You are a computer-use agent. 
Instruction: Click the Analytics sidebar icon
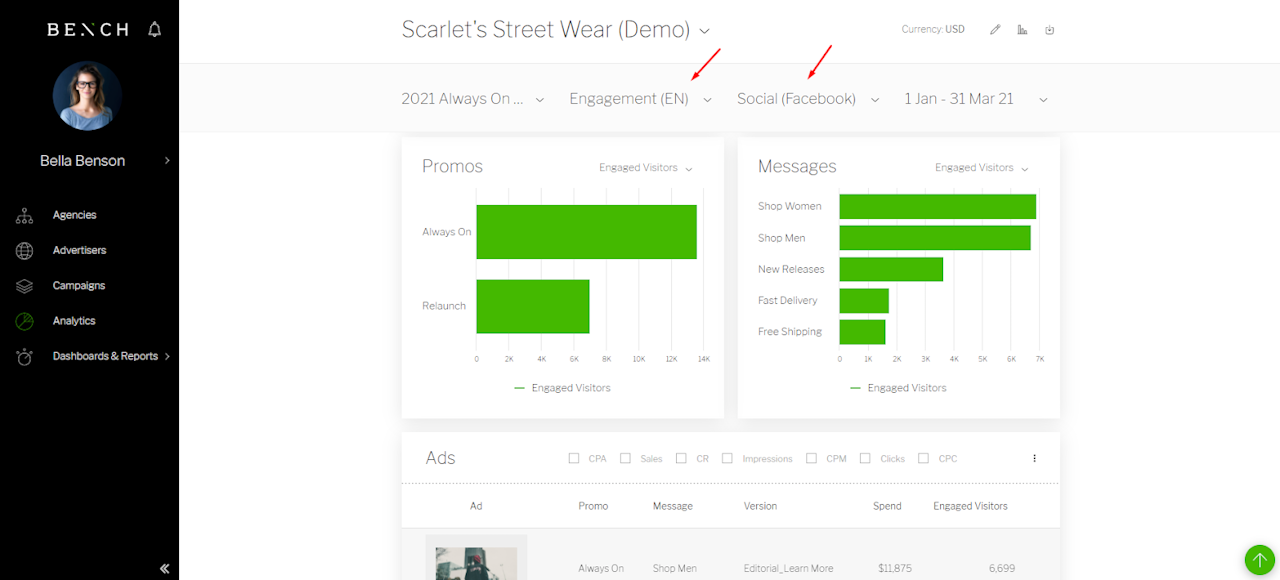pos(25,321)
